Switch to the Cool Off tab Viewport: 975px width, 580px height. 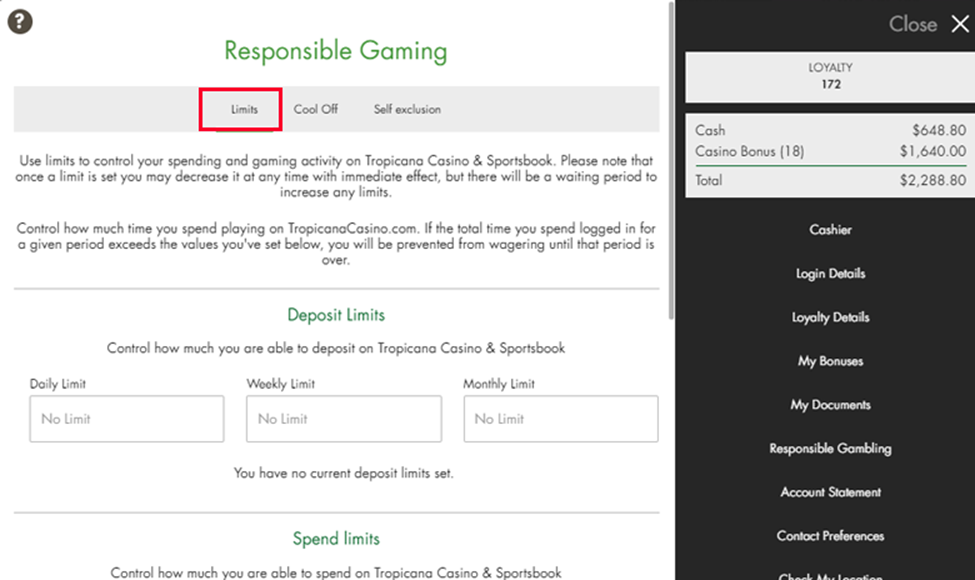[x=315, y=109]
